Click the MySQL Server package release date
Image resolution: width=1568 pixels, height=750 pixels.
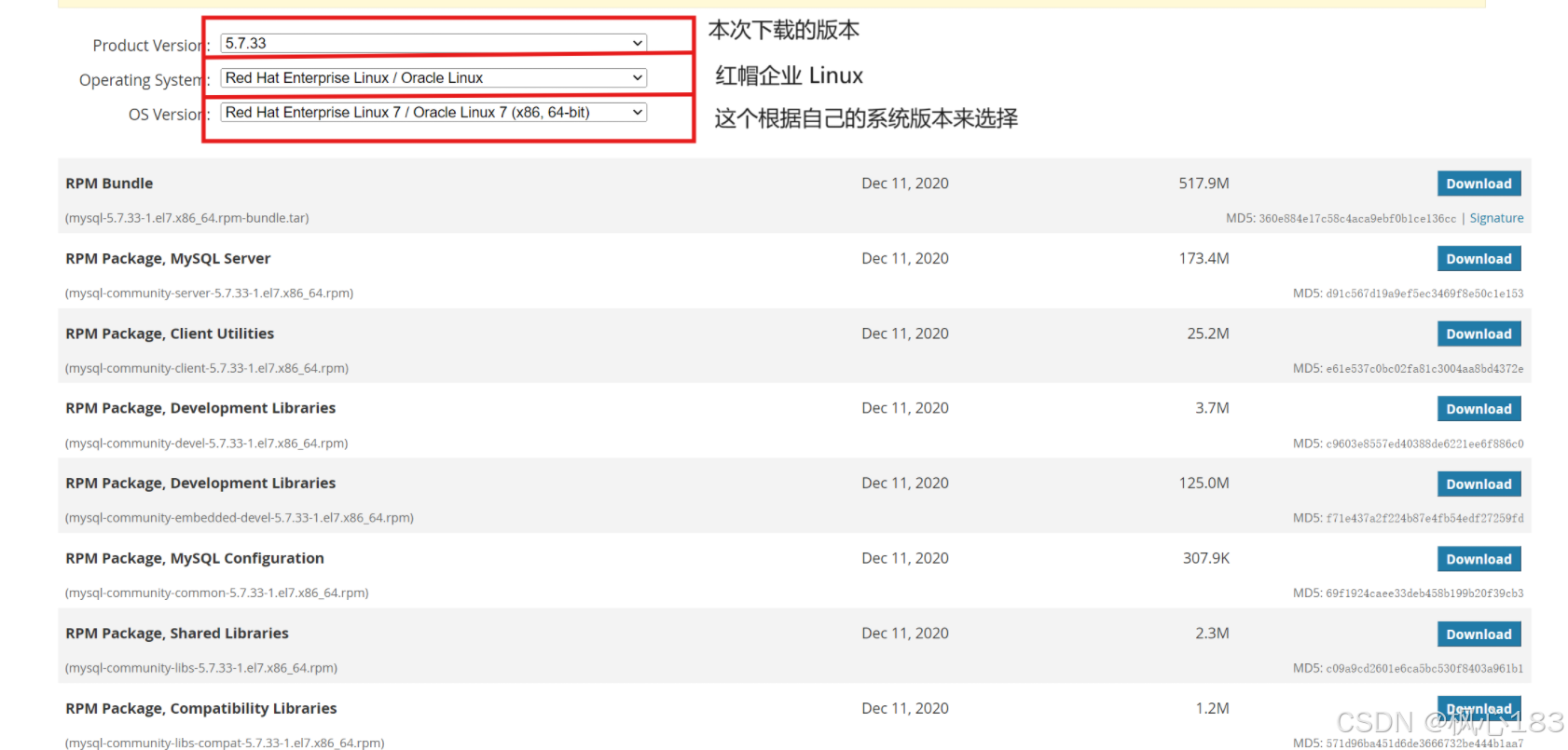pos(905,258)
